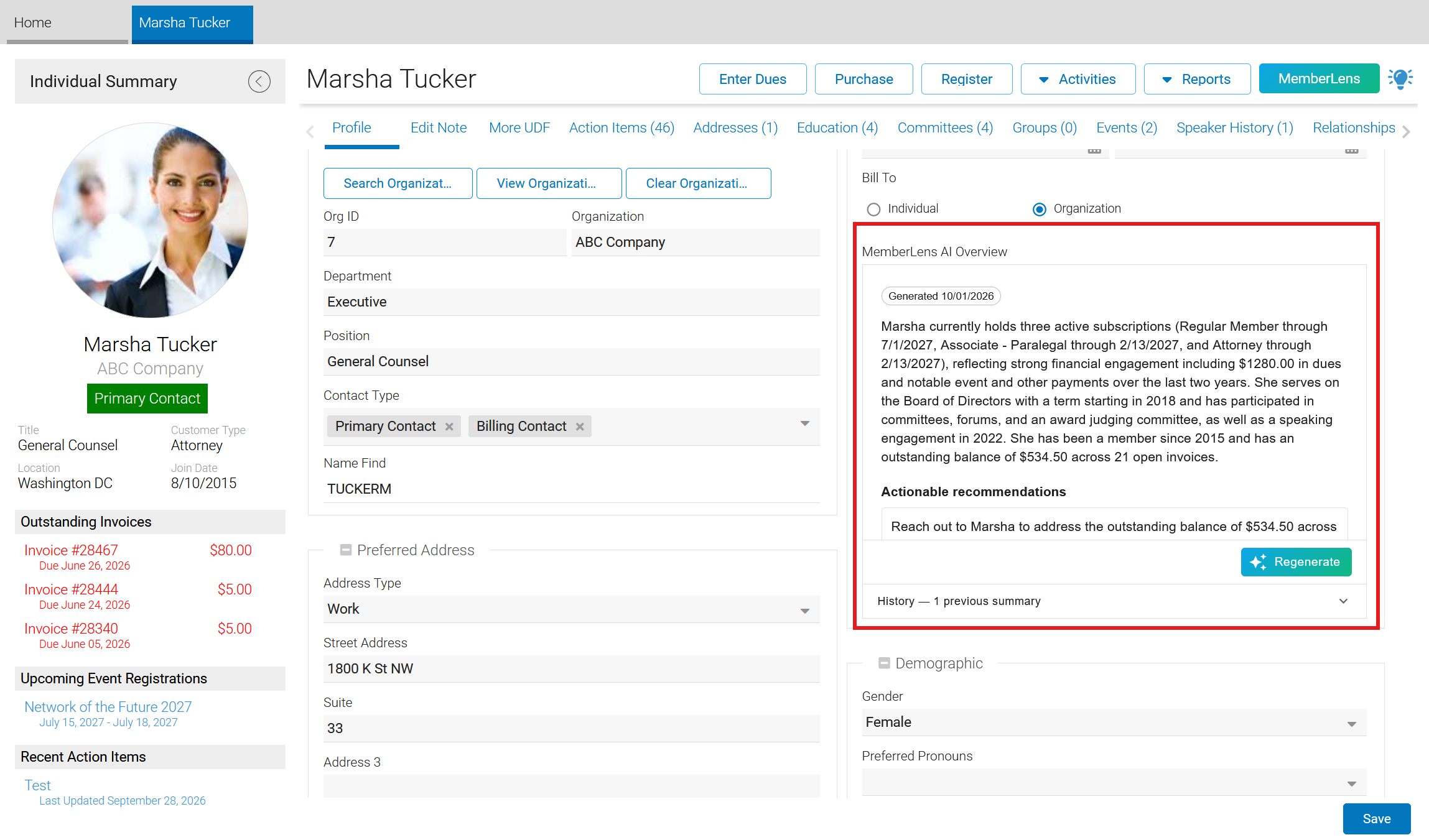Click Search Organization button

tap(398, 183)
